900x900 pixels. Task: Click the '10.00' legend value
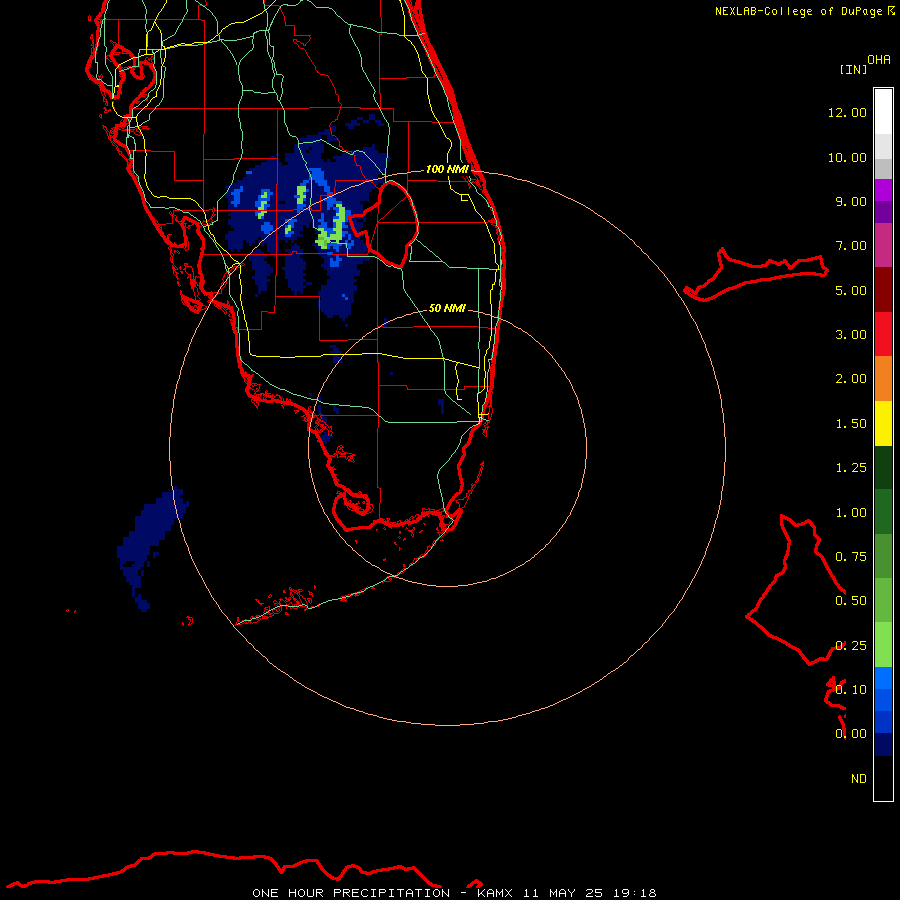click(x=847, y=157)
